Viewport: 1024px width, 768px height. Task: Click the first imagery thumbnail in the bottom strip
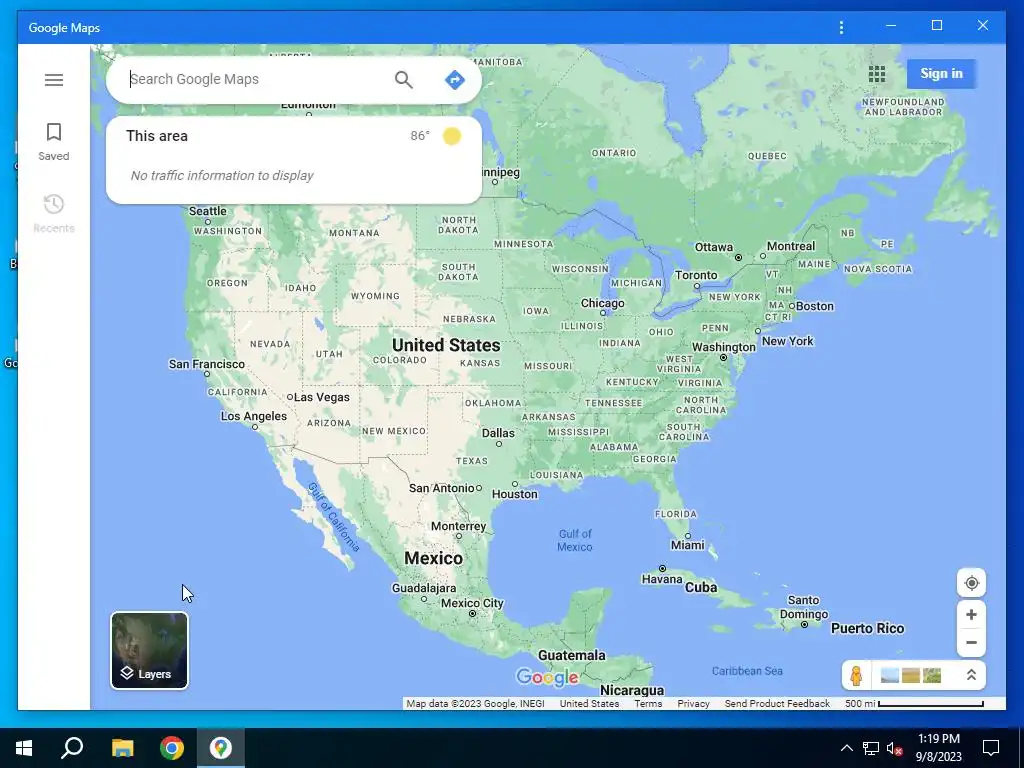point(889,675)
